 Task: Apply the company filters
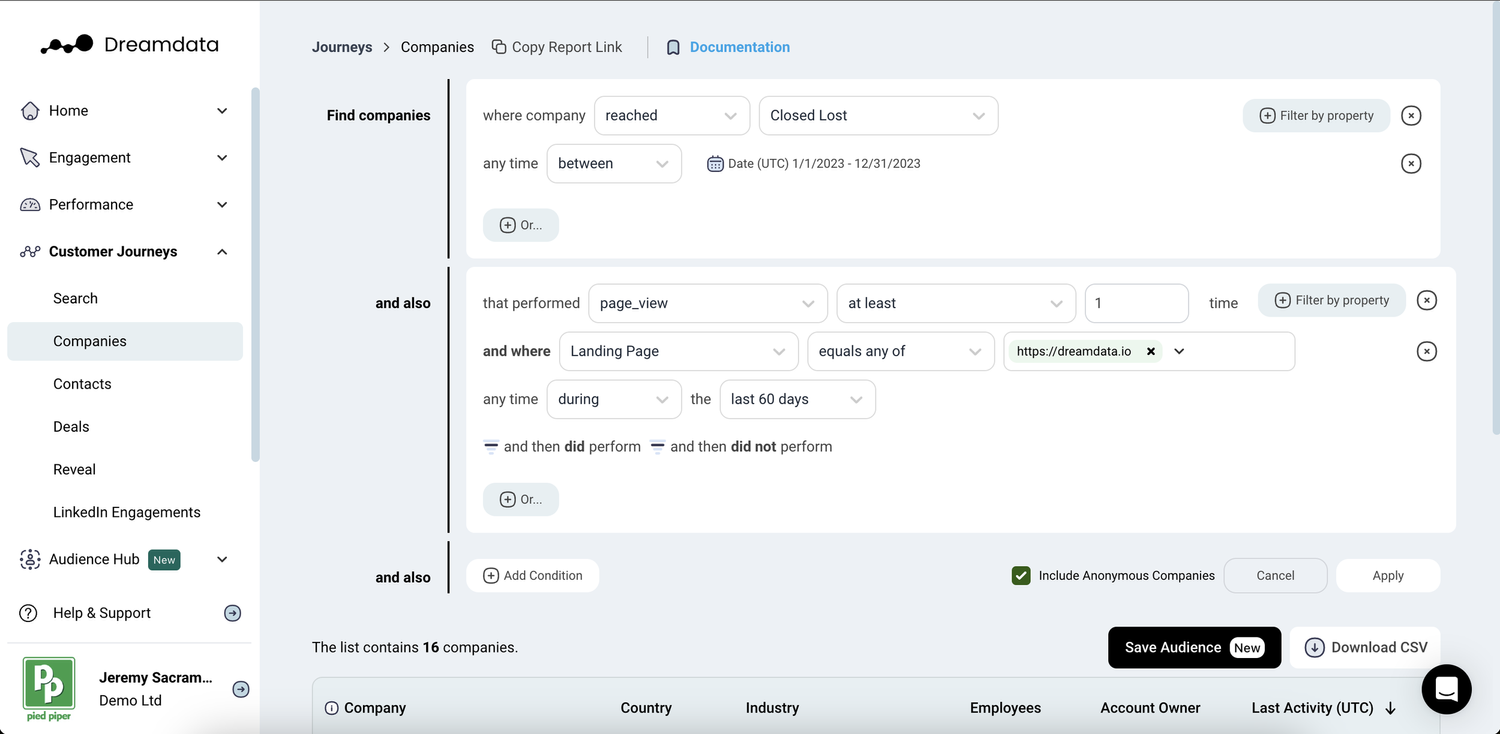click(1388, 576)
